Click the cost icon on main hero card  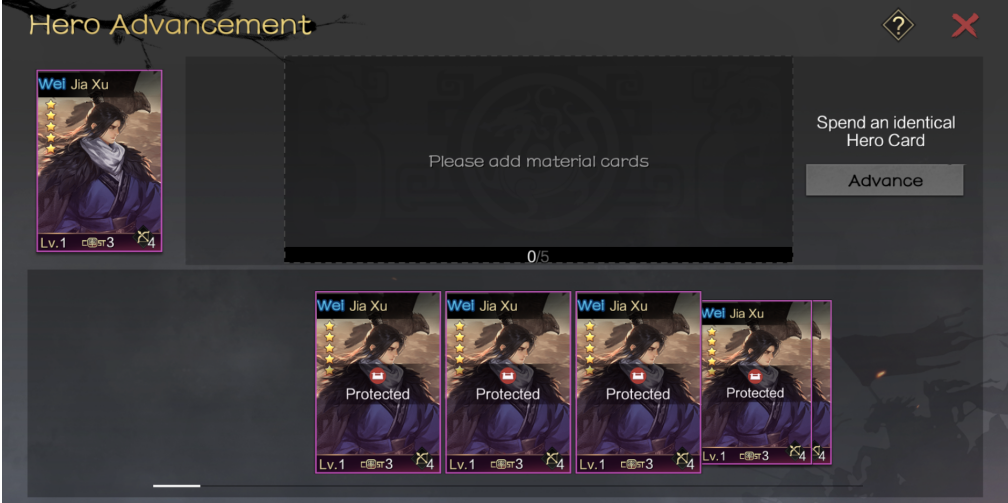point(94,242)
